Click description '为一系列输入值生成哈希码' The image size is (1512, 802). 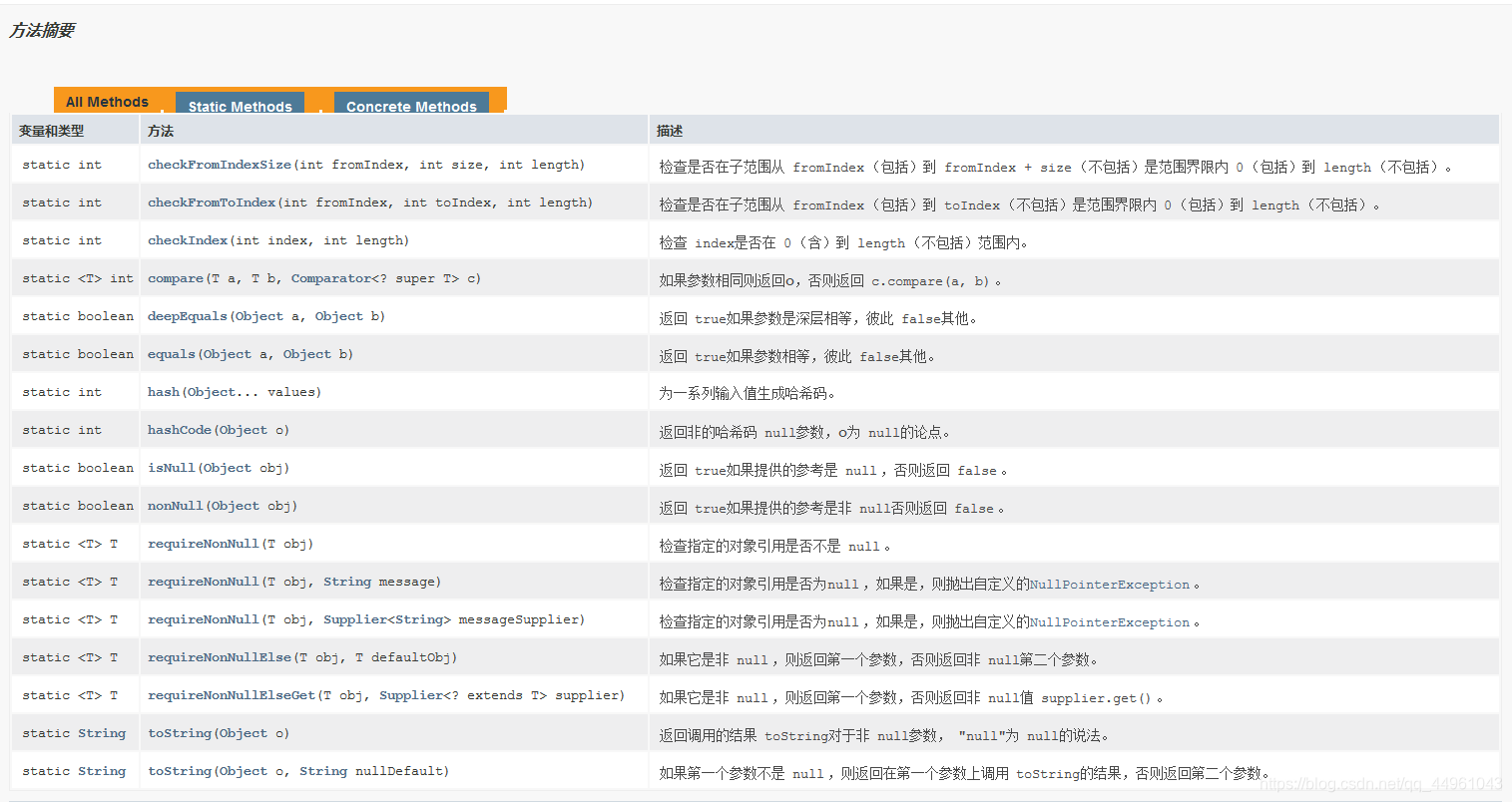click(748, 393)
